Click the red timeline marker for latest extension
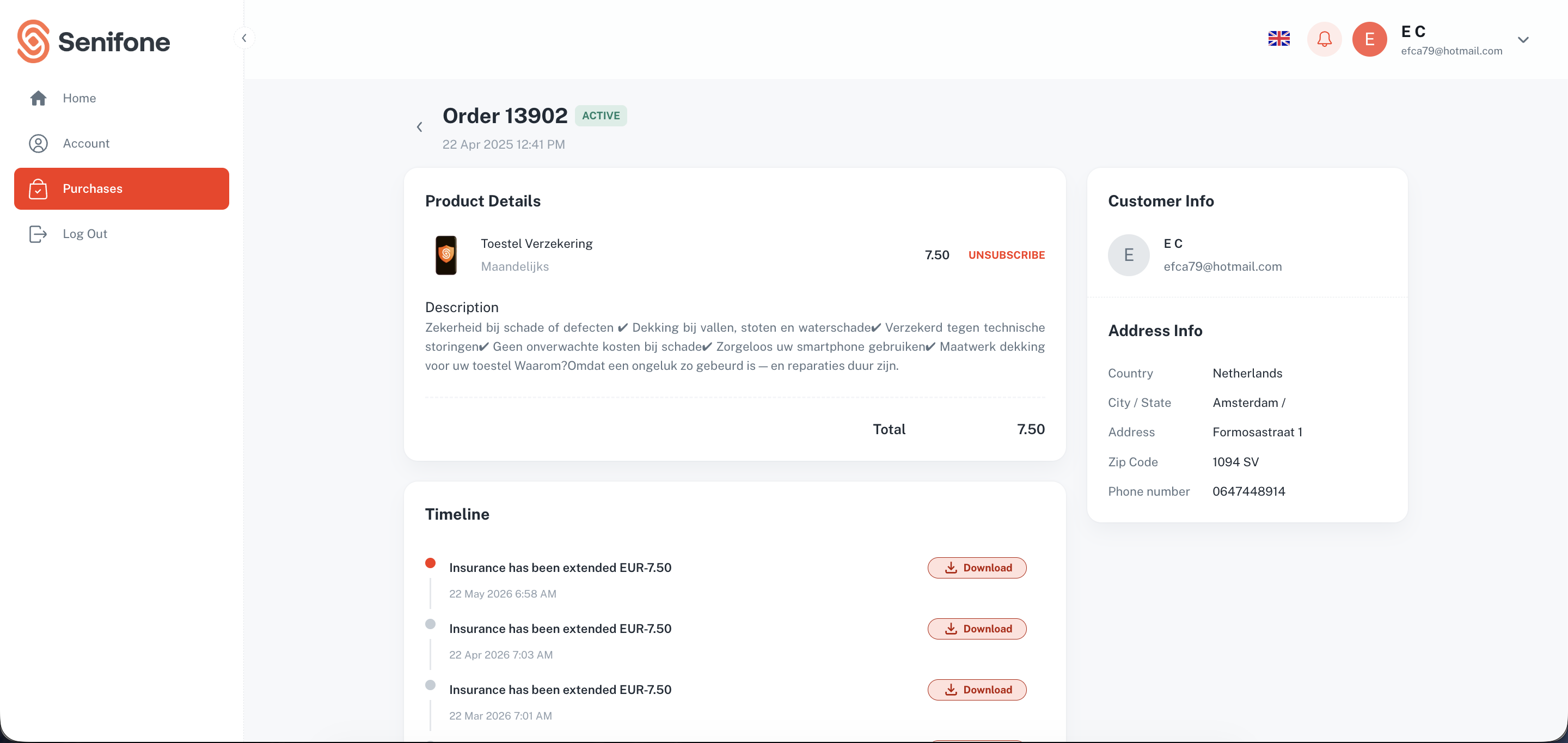This screenshot has width=1568, height=743. click(x=430, y=563)
